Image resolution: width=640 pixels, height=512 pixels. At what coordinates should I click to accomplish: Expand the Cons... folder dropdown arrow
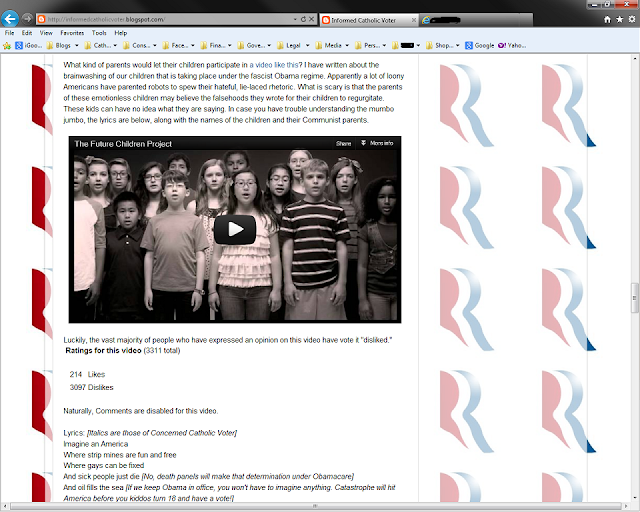155,46
